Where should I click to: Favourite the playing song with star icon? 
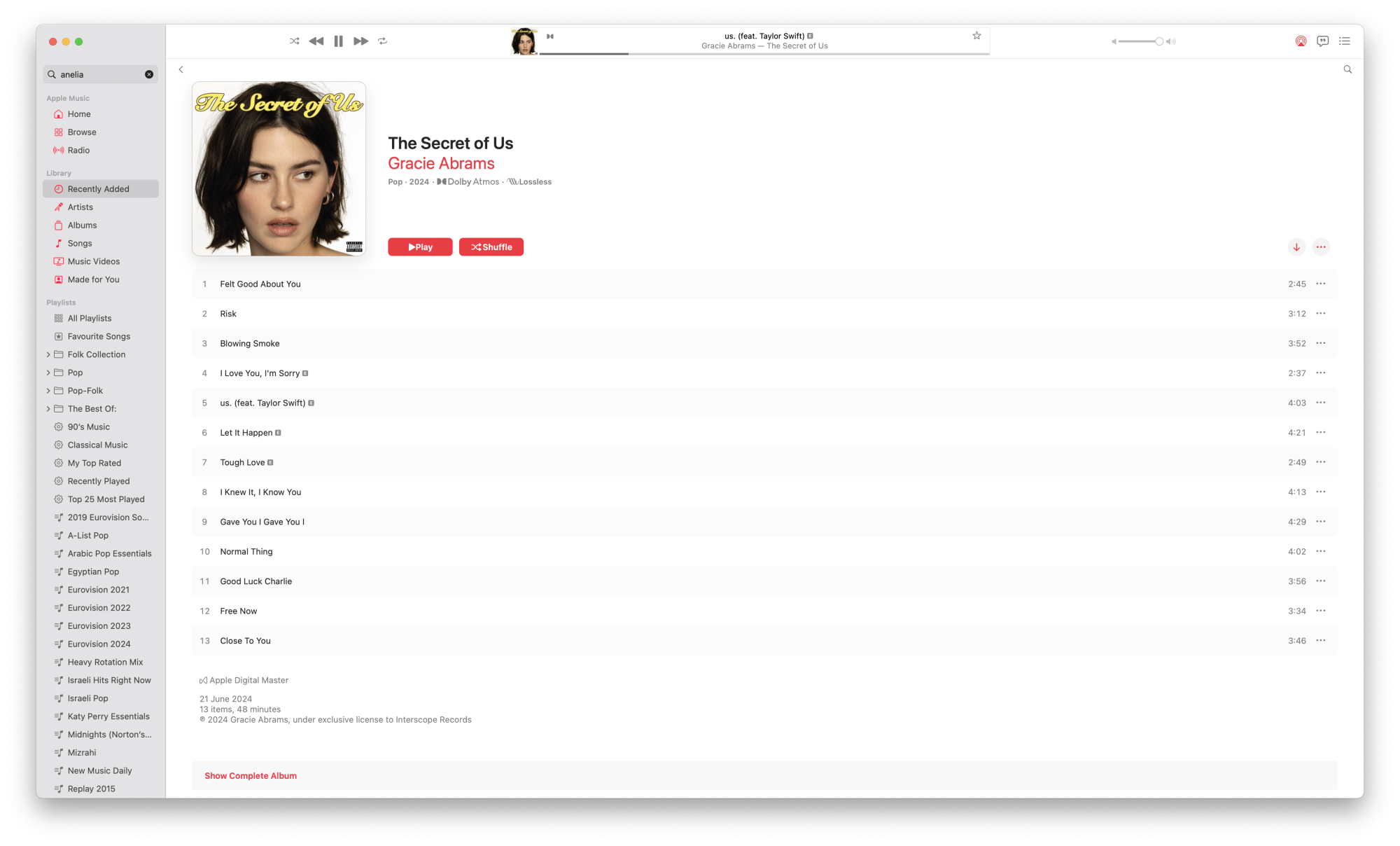coord(976,36)
